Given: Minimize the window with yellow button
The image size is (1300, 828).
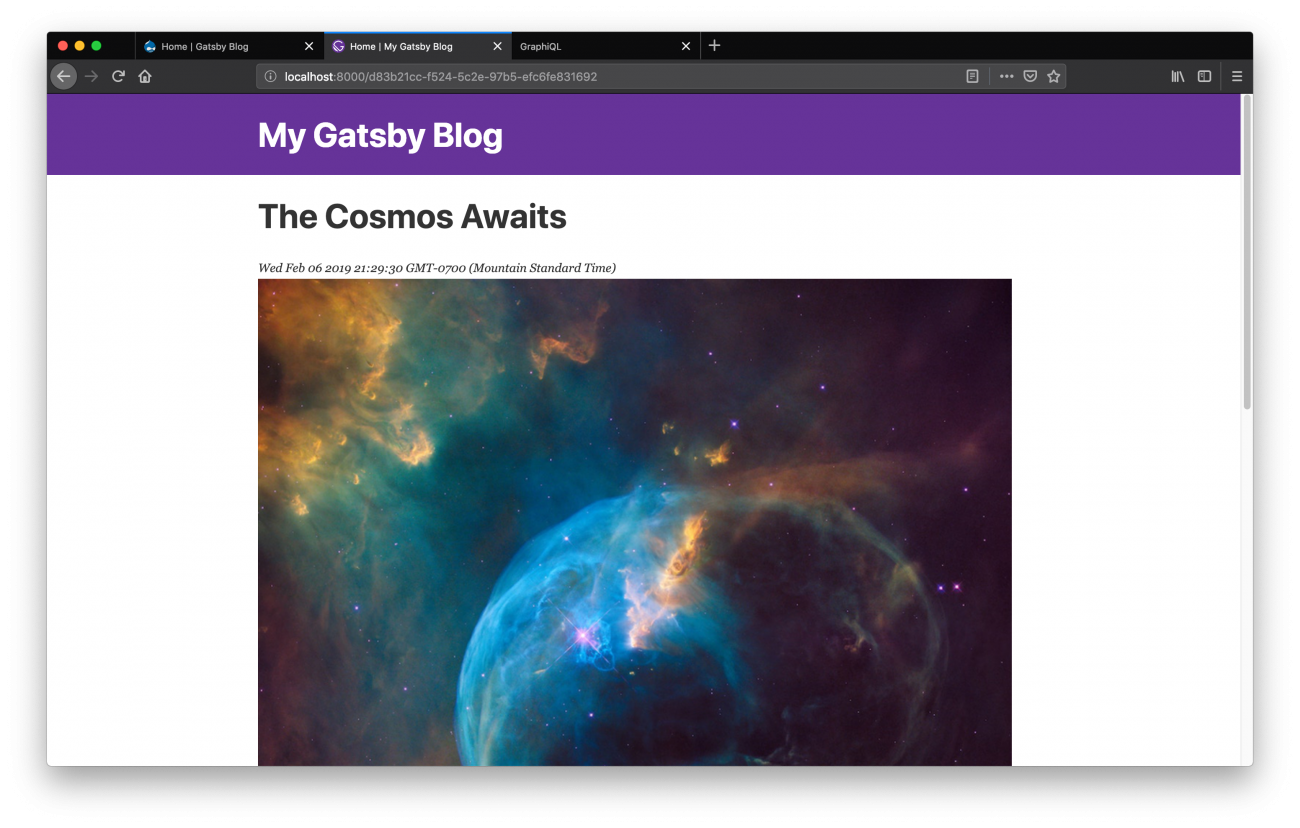Looking at the screenshot, I should tap(79, 46).
